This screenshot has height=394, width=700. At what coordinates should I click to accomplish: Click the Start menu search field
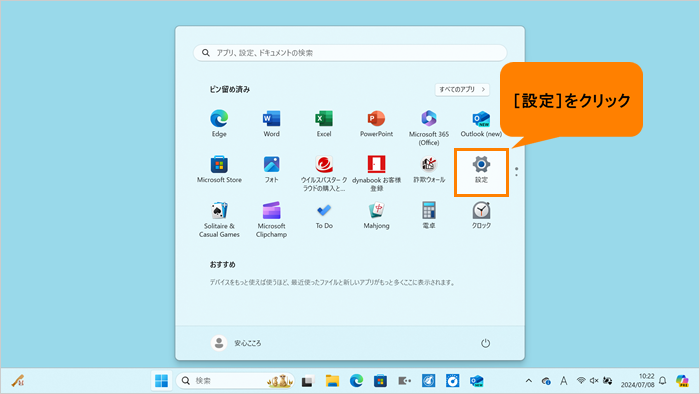coord(350,53)
